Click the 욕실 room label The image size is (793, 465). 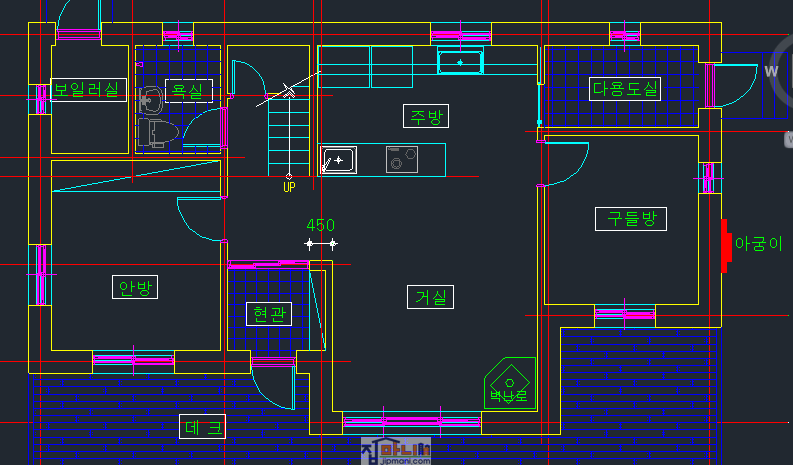coord(187,91)
